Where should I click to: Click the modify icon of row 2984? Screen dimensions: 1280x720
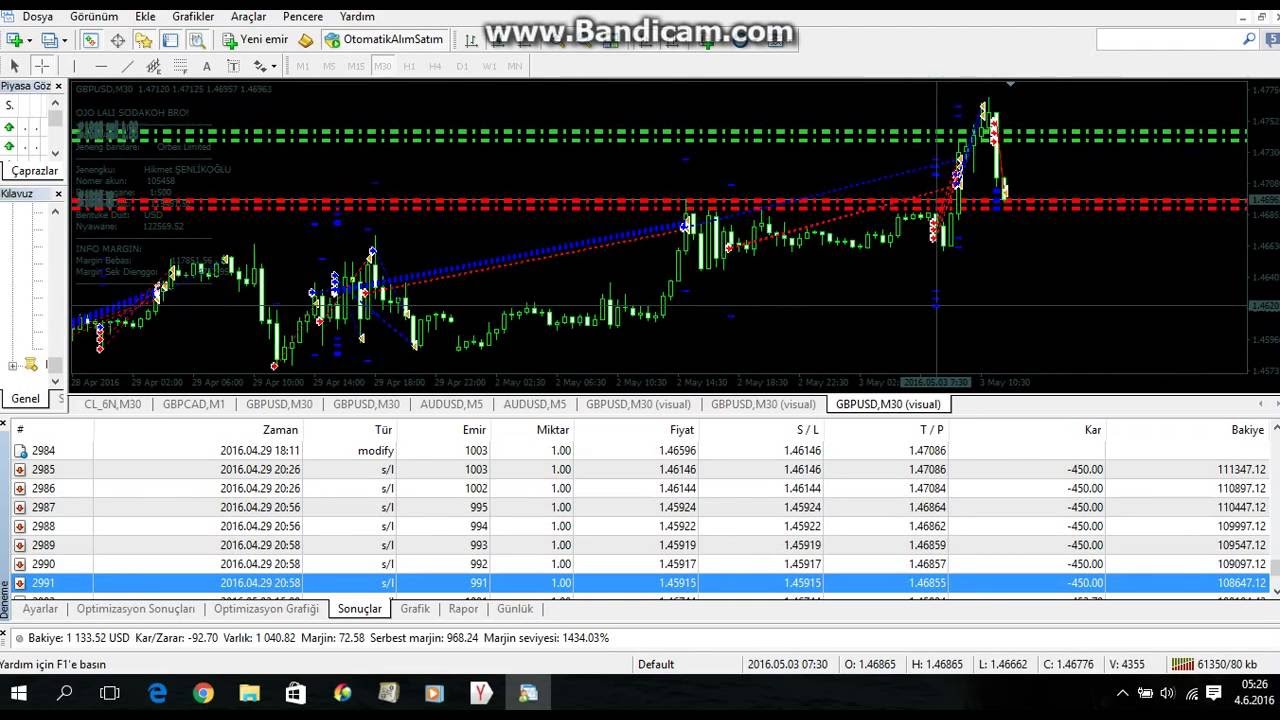20,451
